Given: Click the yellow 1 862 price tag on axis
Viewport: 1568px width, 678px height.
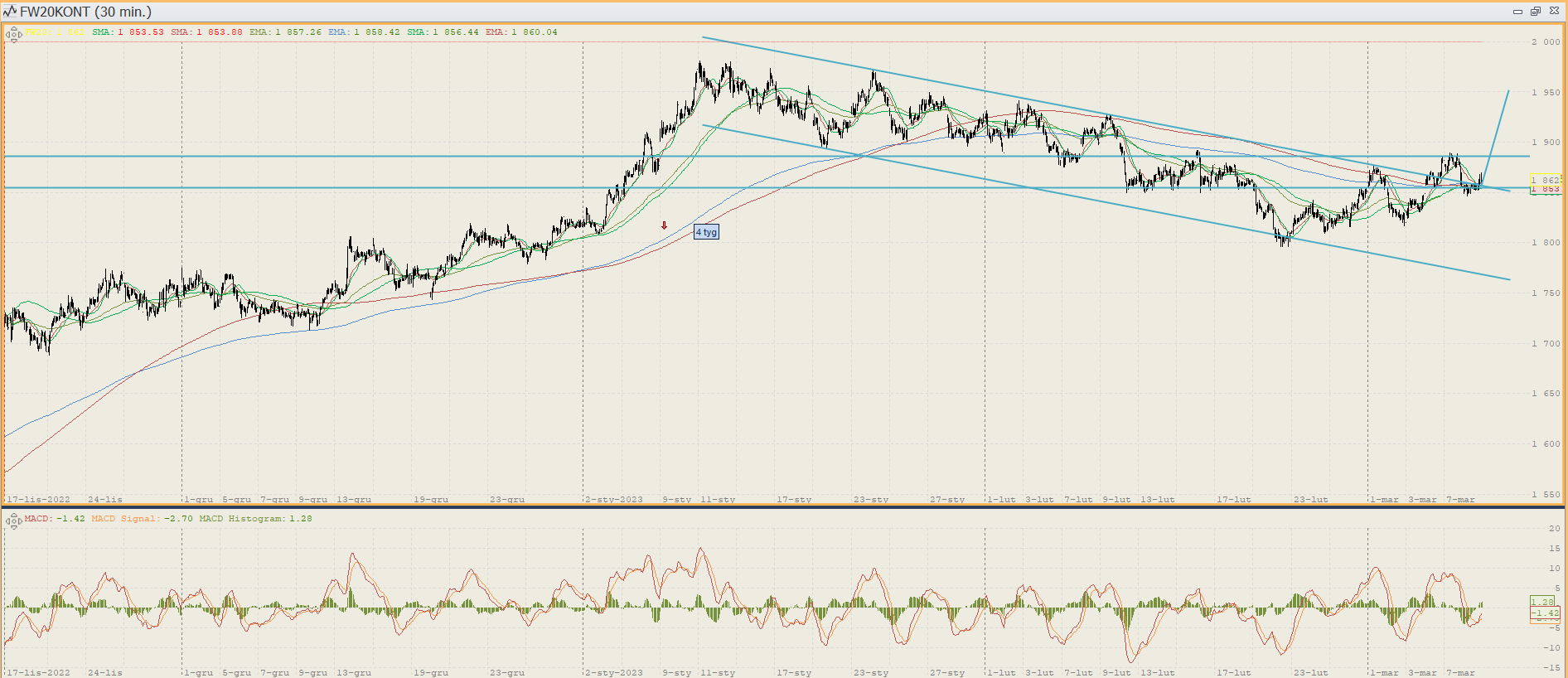Looking at the screenshot, I should 1546,180.
